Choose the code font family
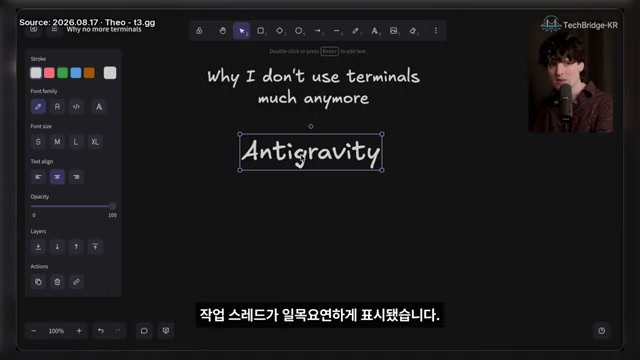 [76, 107]
